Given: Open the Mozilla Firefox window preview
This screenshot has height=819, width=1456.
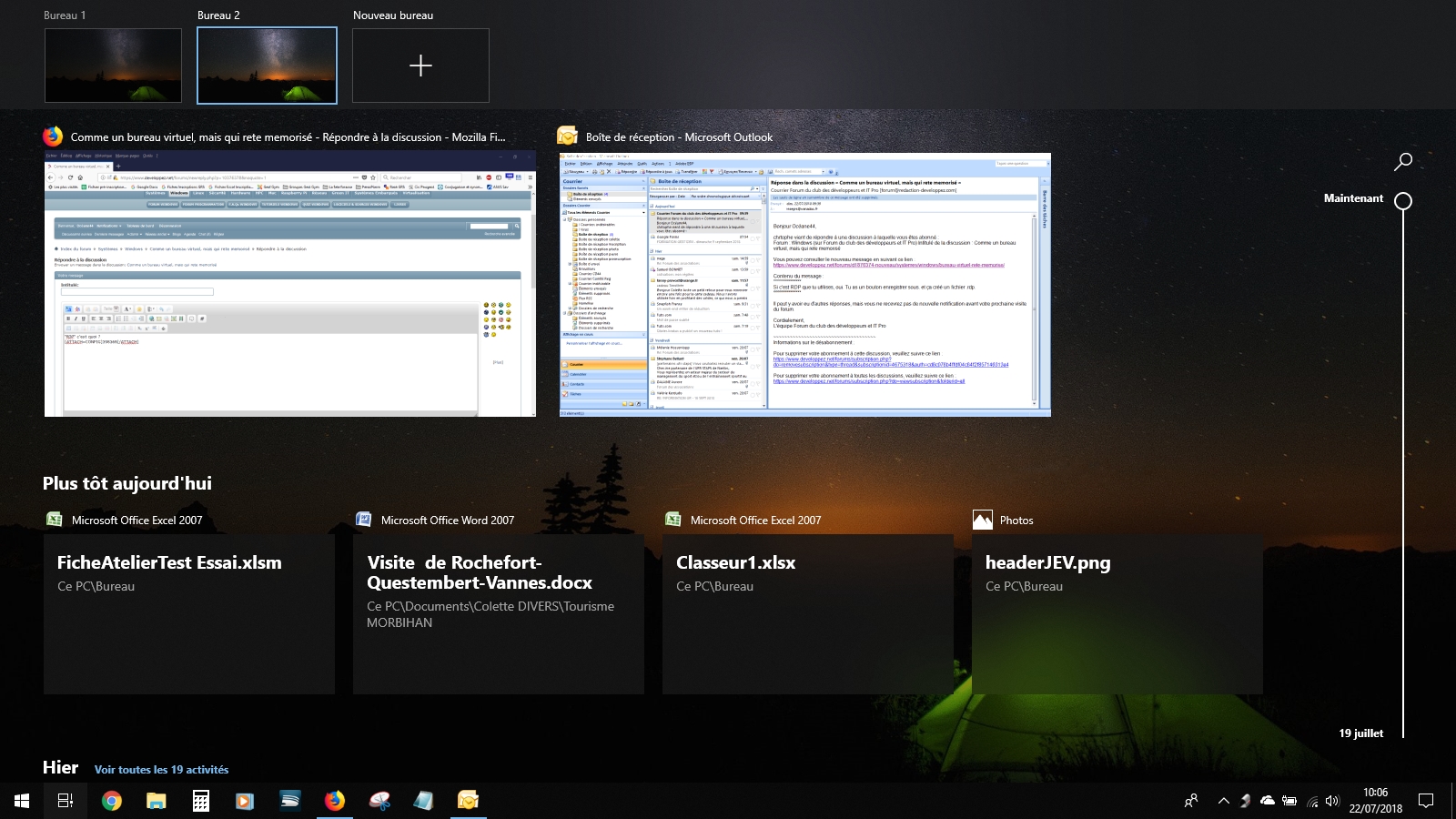Looking at the screenshot, I should (x=290, y=284).
